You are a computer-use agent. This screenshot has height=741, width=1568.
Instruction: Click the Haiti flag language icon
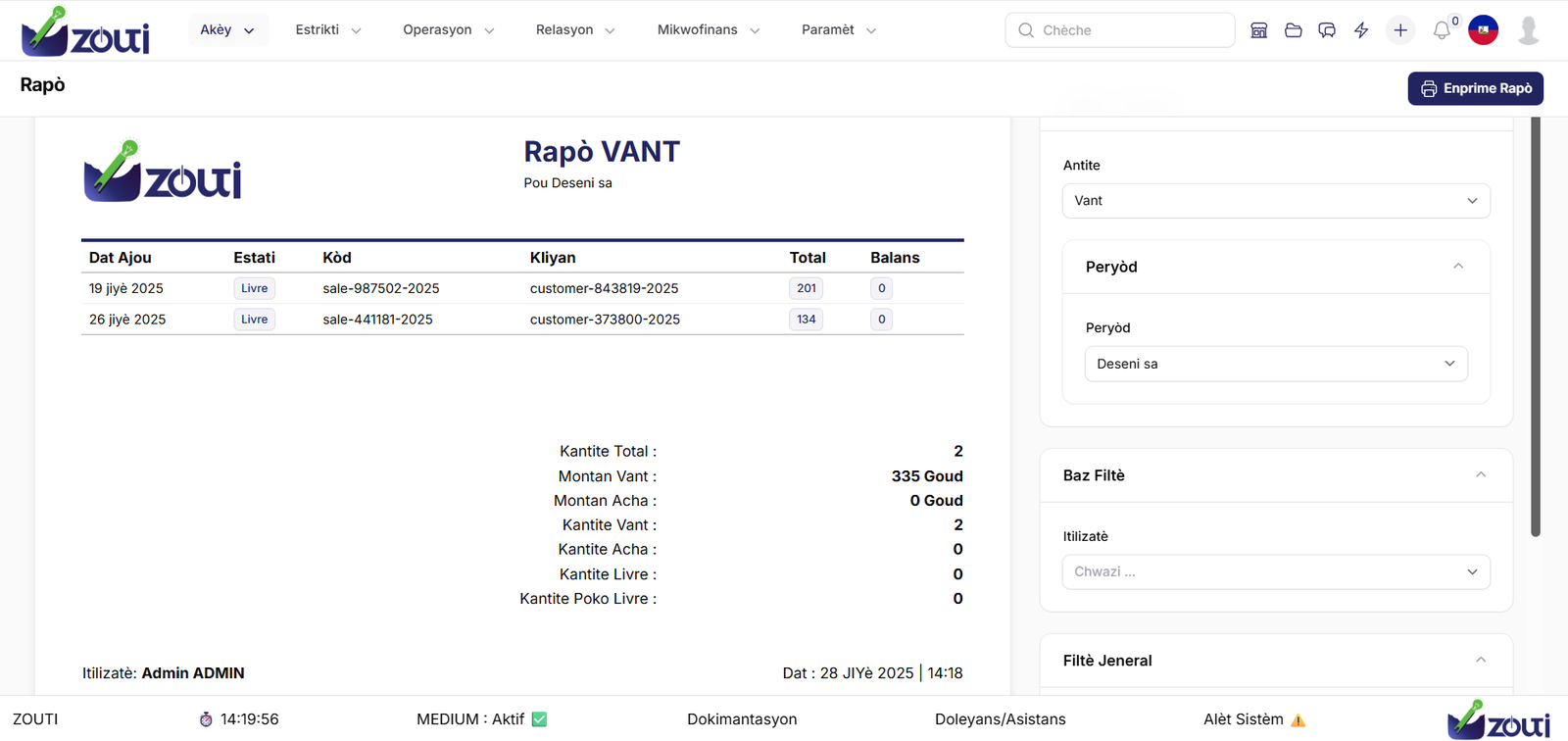click(x=1483, y=30)
